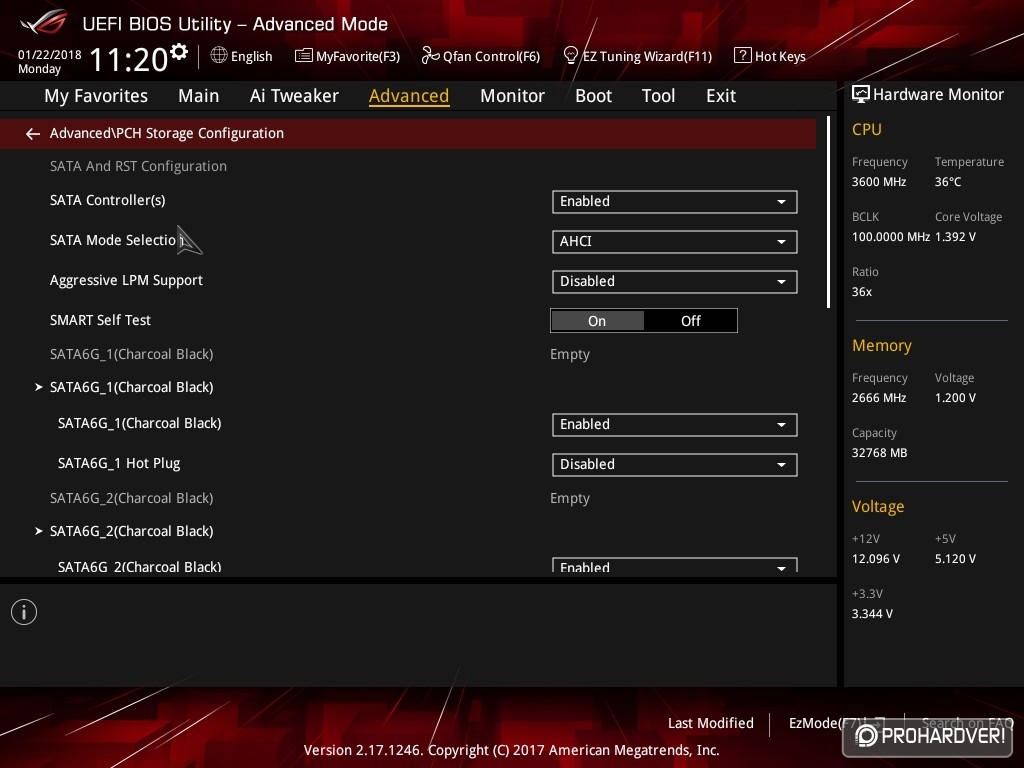Click Last Modified
The height and width of the screenshot is (768, 1024).
coord(711,723)
